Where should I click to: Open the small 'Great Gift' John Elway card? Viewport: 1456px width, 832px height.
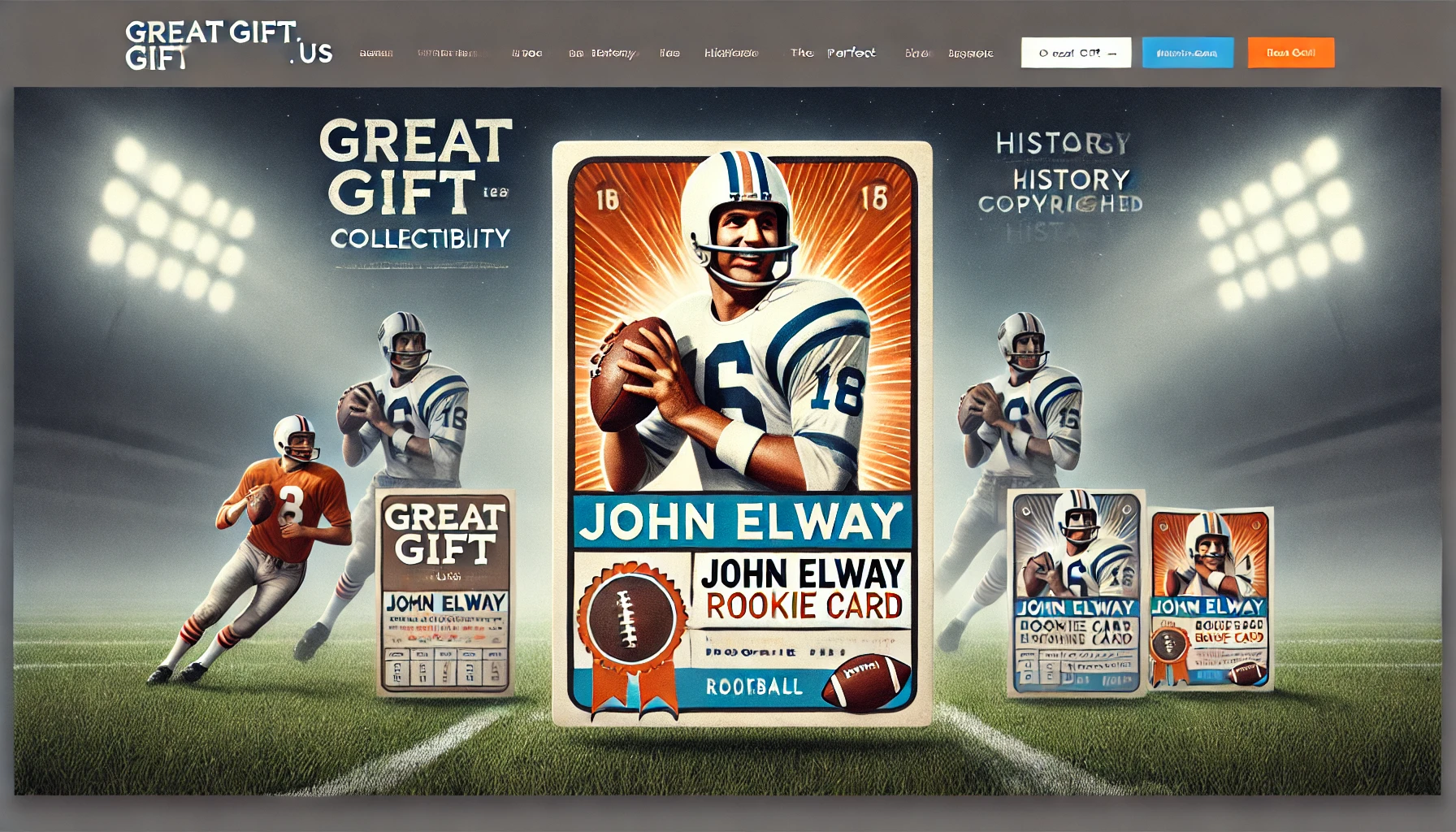tap(444, 592)
